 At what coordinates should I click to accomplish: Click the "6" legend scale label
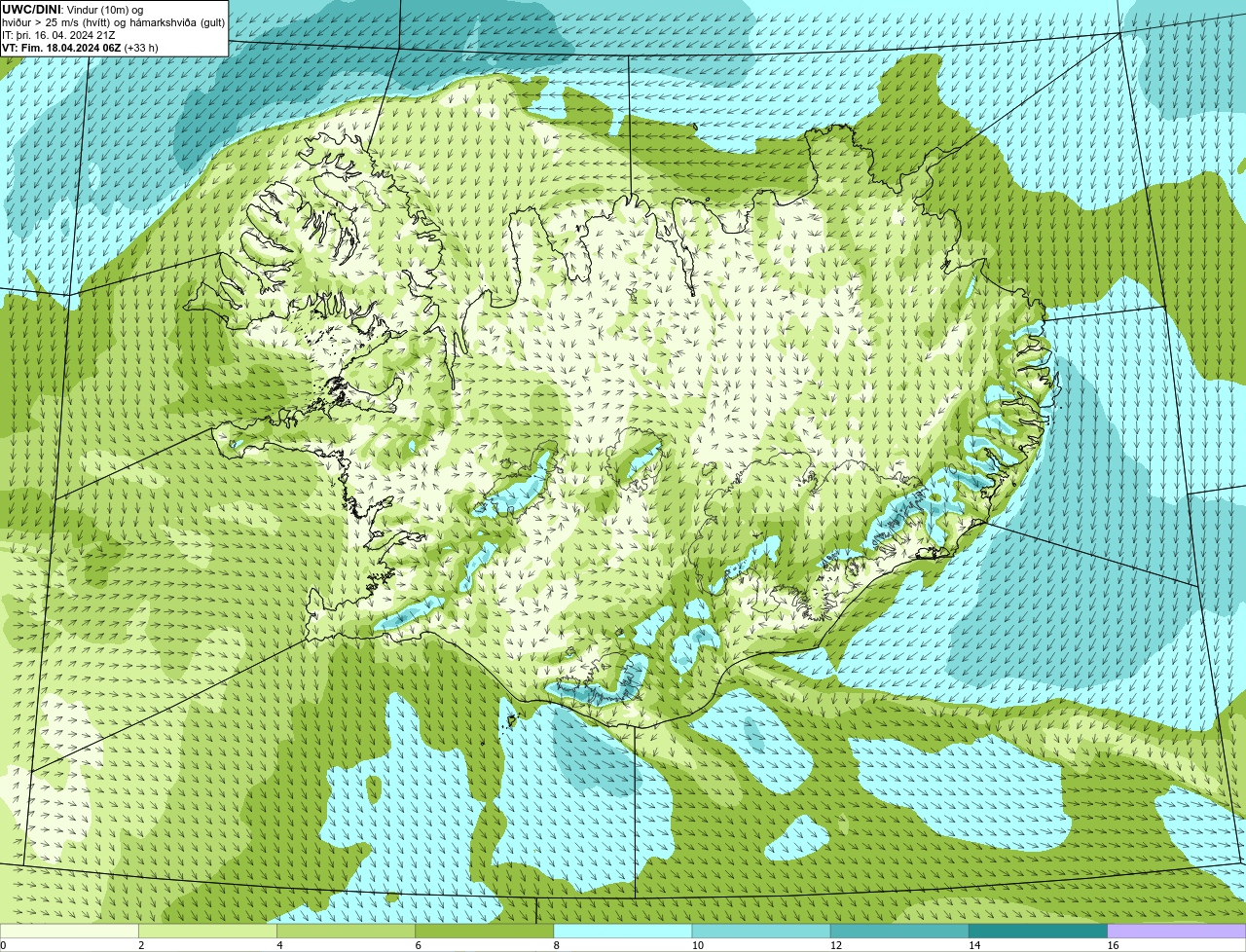point(419,945)
